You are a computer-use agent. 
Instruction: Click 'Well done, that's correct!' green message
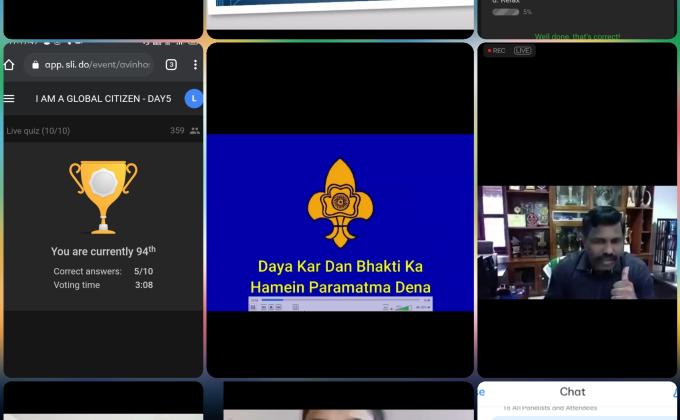tap(577, 36)
